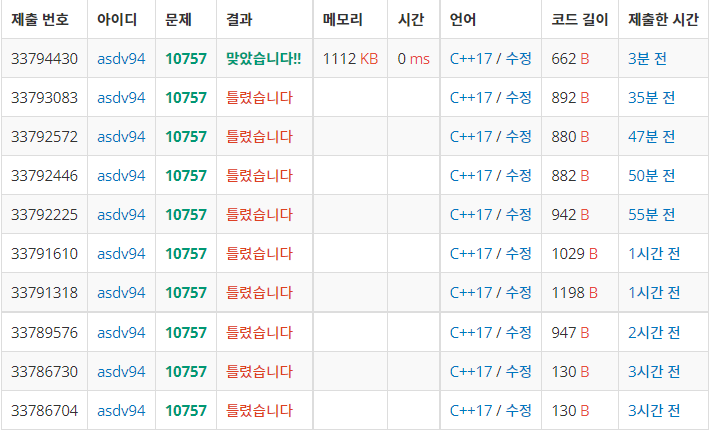Click the 제출 번호 column header
Image resolution: width=718 pixels, height=432 pixels.
pyautogui.click(x=40, y=19)
